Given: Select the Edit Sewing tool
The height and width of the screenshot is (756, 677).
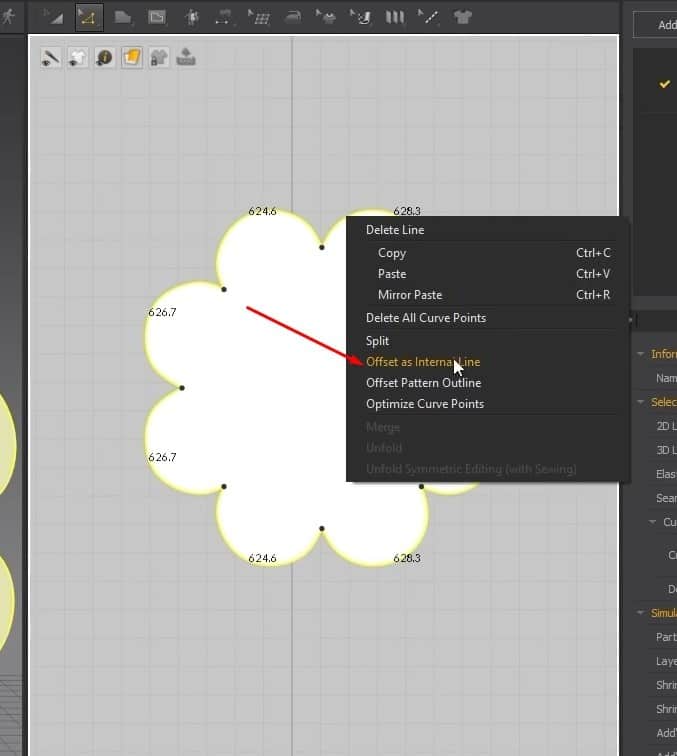Looking at the screenshot, I should coord(223,17).
